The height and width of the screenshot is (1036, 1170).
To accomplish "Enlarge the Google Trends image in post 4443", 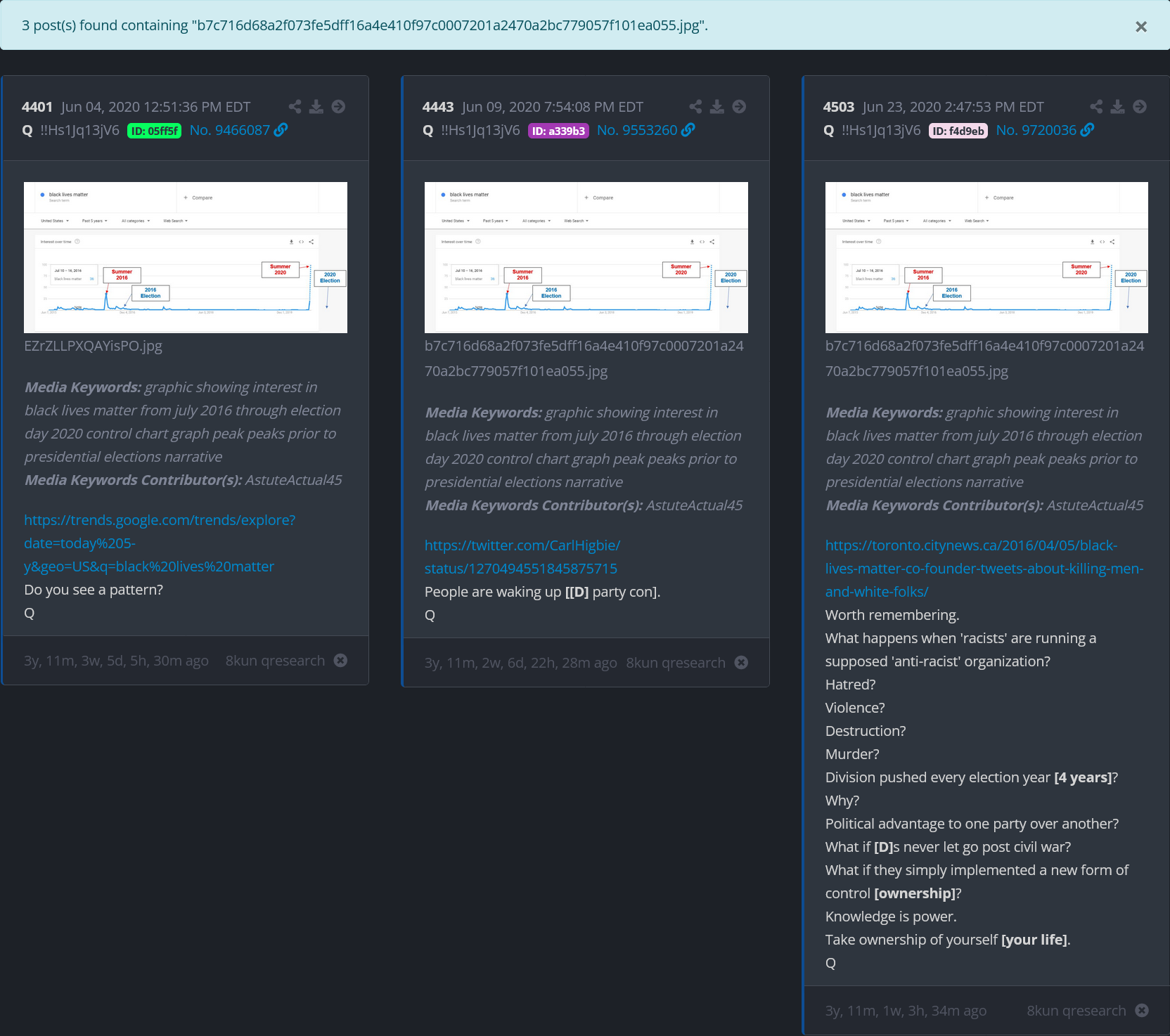I will pos(586,257).
